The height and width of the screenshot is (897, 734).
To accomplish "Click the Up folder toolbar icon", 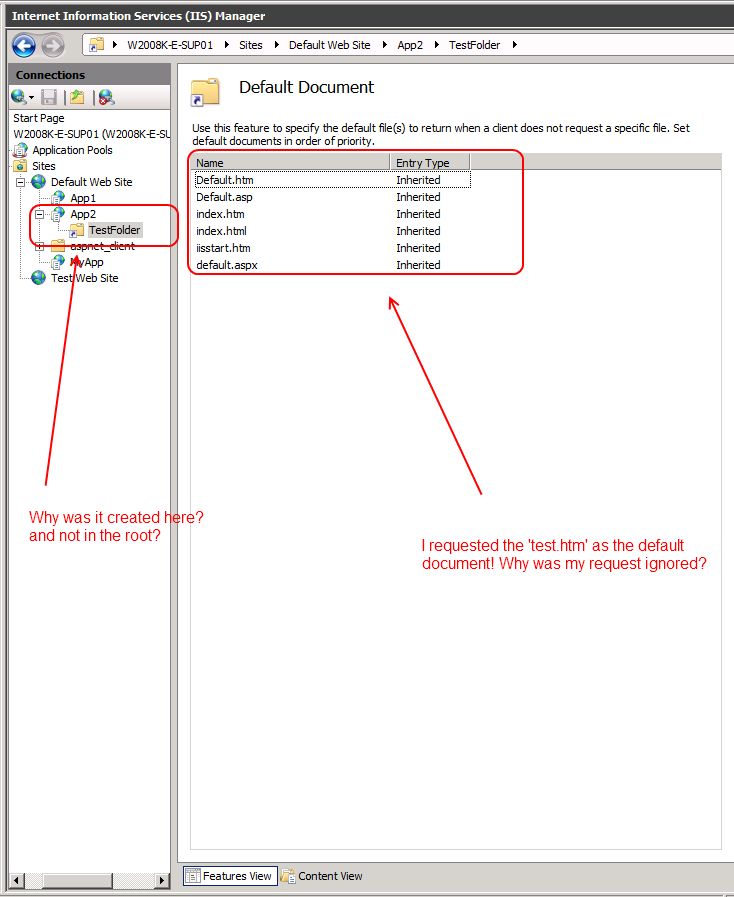I will coord(77,97).
